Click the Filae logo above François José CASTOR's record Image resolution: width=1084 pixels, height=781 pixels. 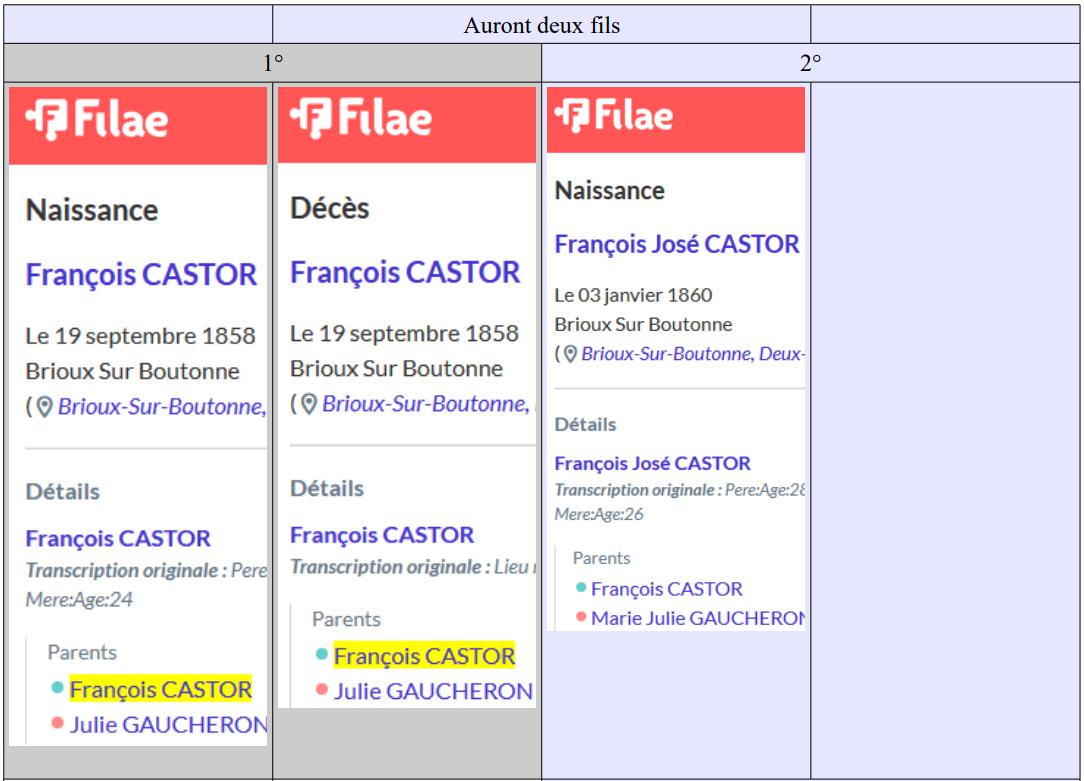tap(614, 115)
